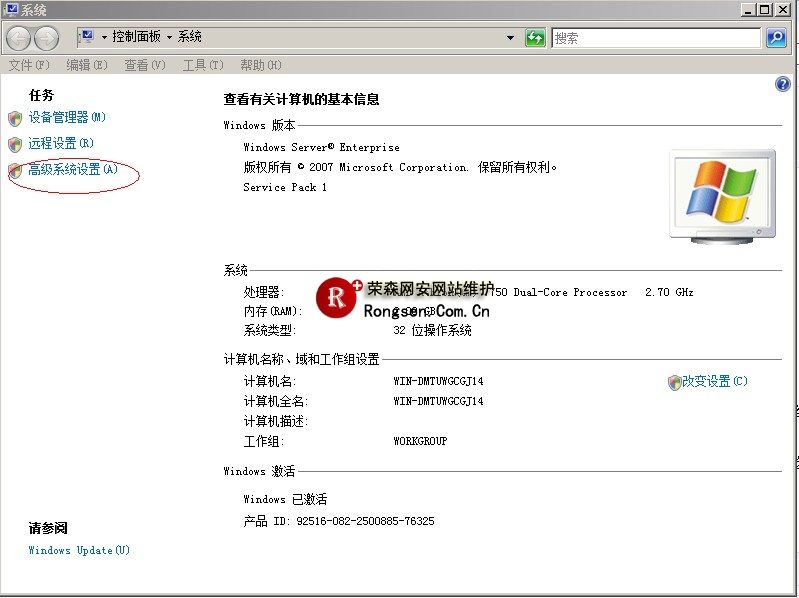Open the 工具(T) menu

(202, 65)
